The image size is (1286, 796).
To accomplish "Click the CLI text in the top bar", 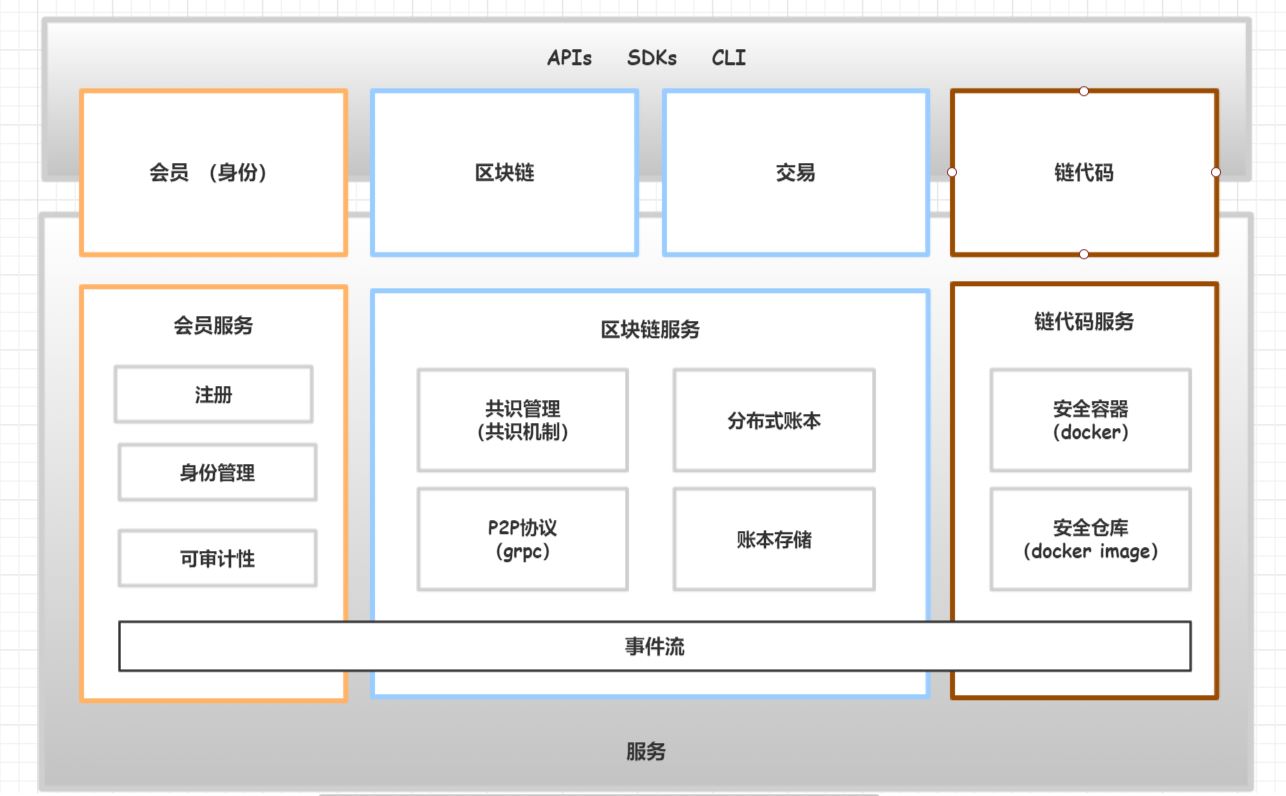I will click(x=727, y=58).
